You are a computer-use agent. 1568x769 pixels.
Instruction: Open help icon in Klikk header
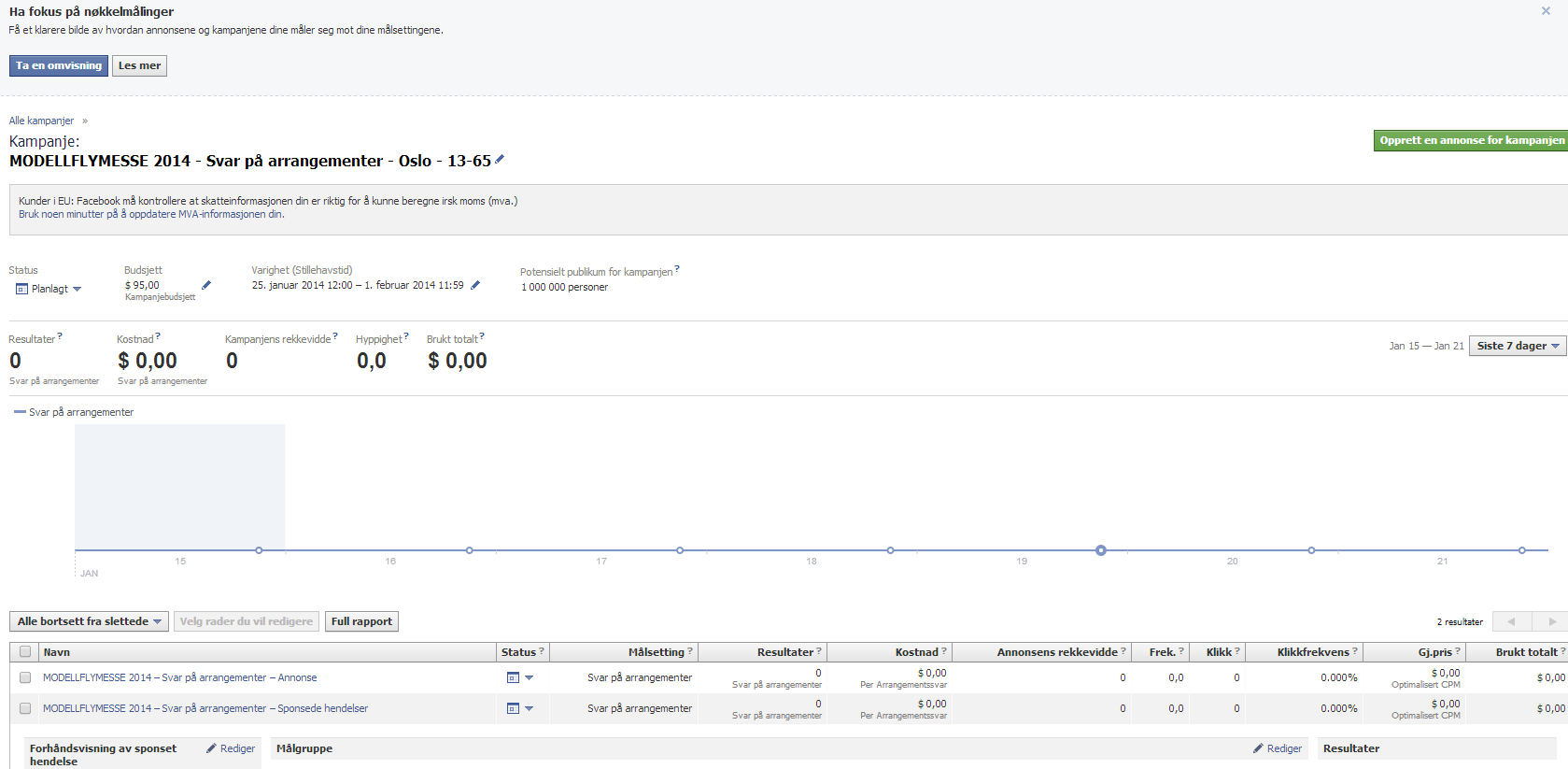[1237, 650]
